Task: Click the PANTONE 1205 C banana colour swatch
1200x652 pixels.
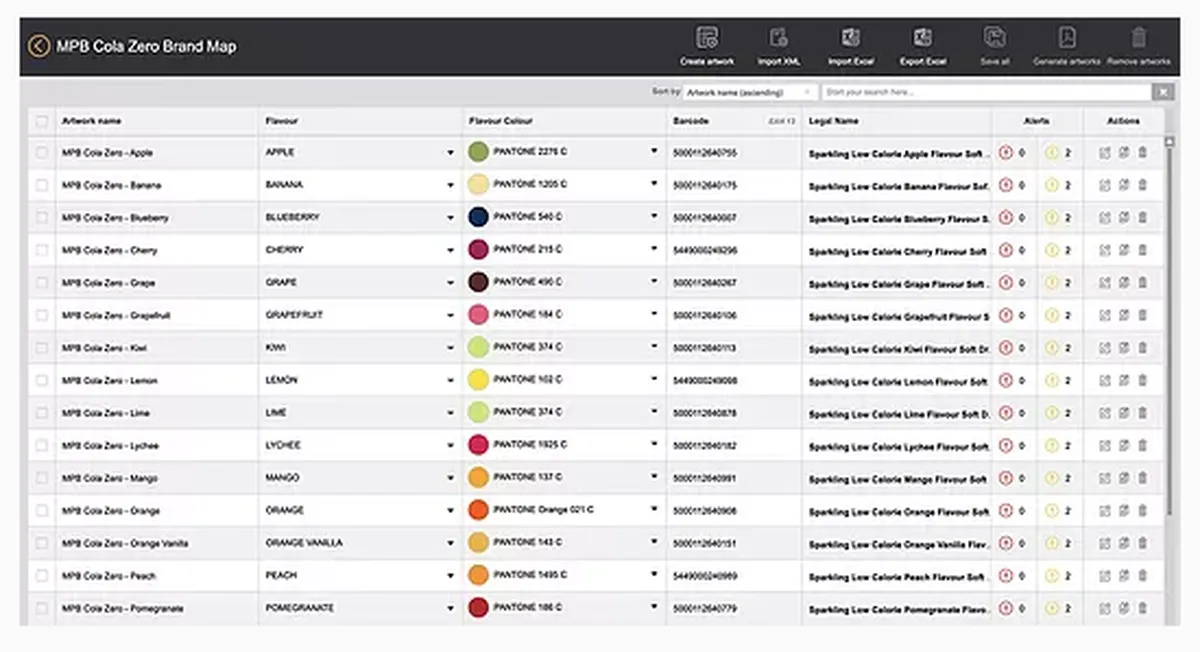Action: [479, 185]
